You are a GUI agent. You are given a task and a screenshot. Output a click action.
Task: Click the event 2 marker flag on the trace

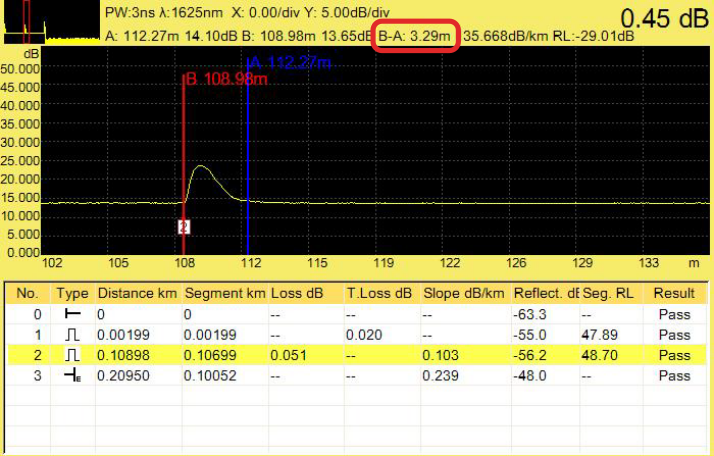point(183,227)
